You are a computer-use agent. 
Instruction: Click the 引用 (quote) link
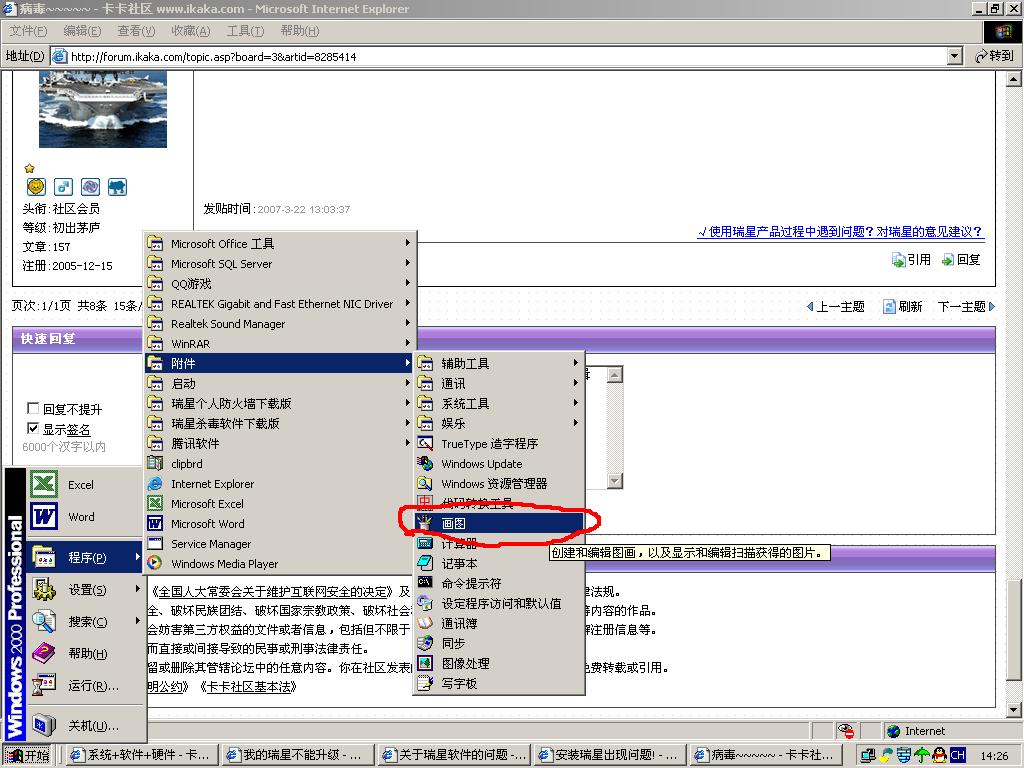click(x=912, y=260)
